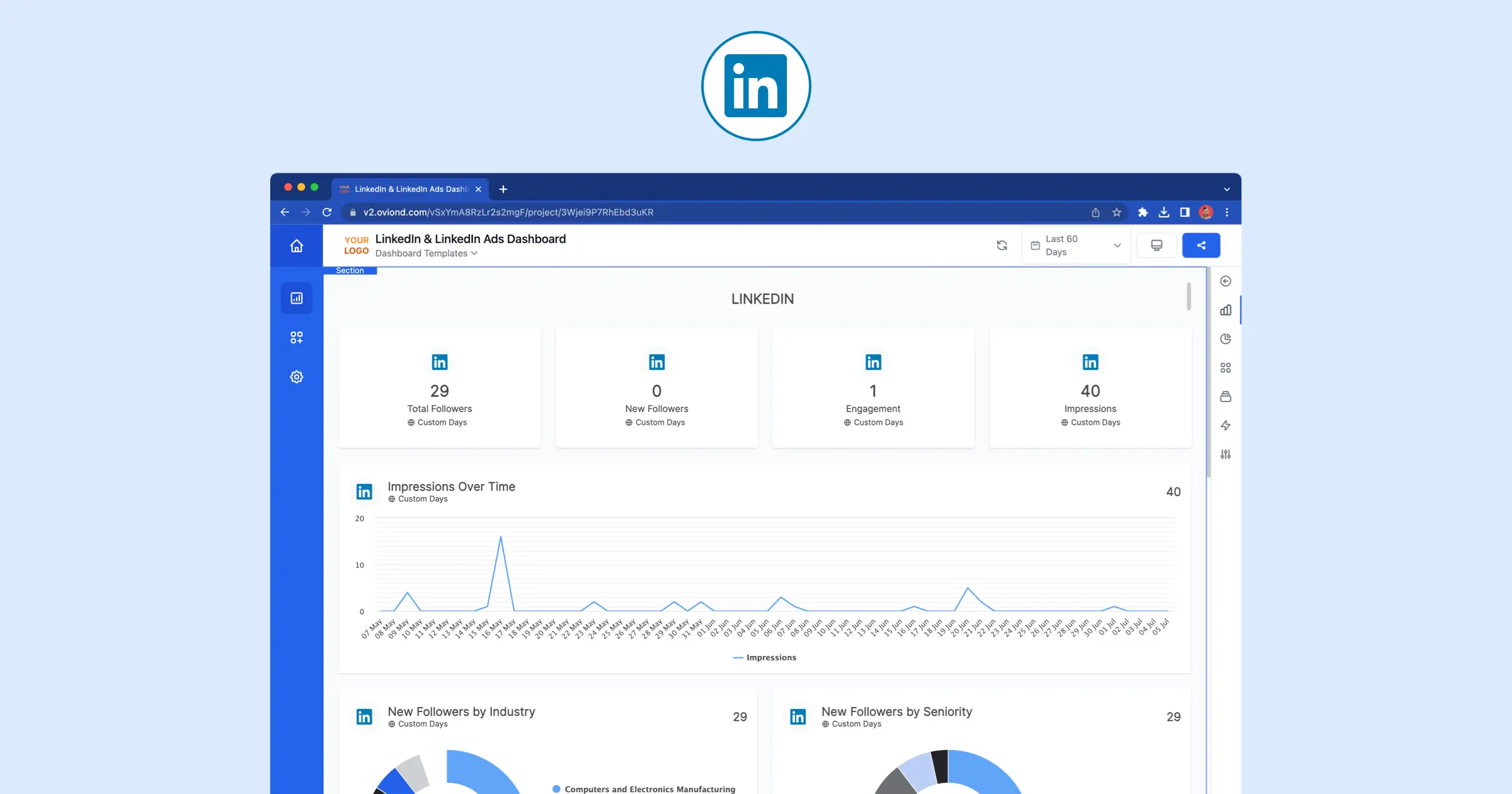Select the Engagement metric card
The height and width of the screenshot is (794, 1512).
[x=873, y=388]
